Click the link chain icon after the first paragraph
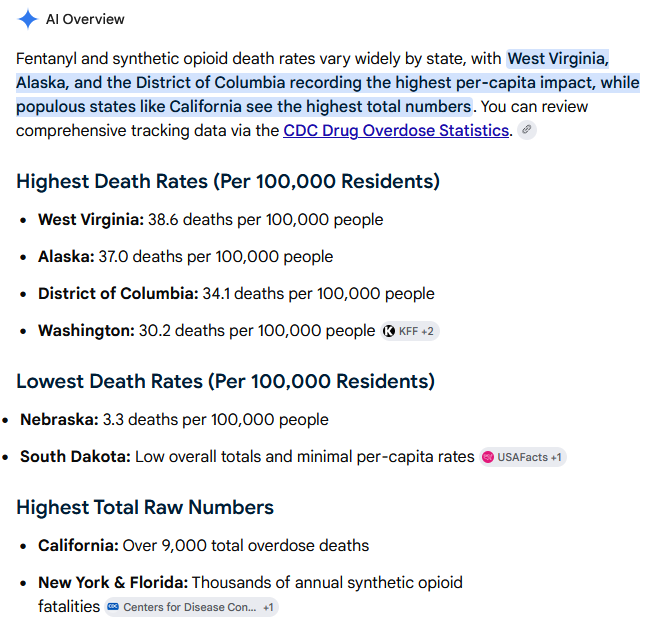 coord(526,130)
